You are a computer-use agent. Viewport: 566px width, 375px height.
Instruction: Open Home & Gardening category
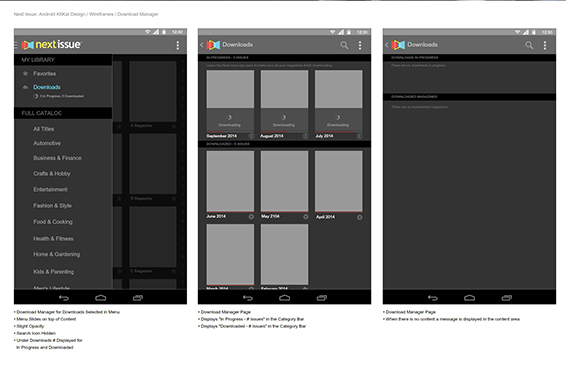pyautogui.click(x=57, y=254)
